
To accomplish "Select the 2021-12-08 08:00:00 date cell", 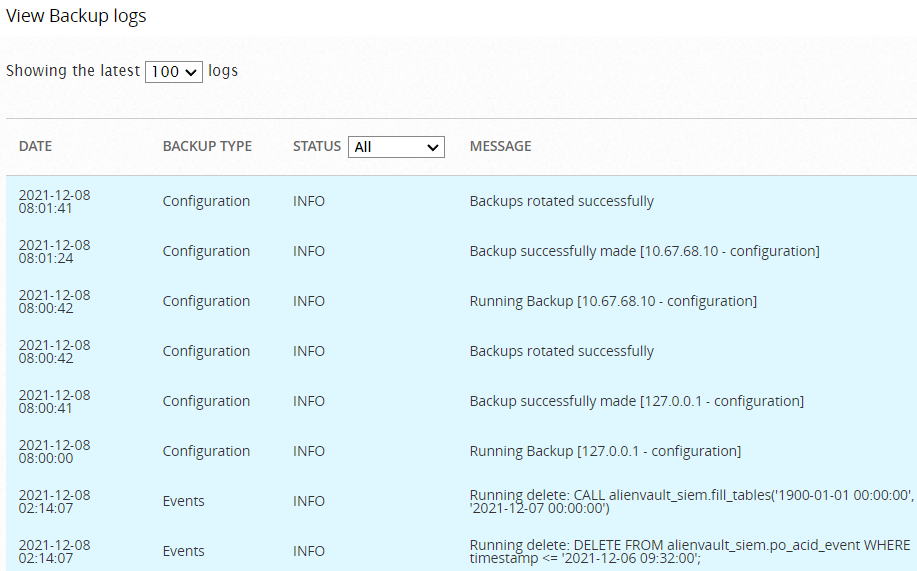I will 54,451.
